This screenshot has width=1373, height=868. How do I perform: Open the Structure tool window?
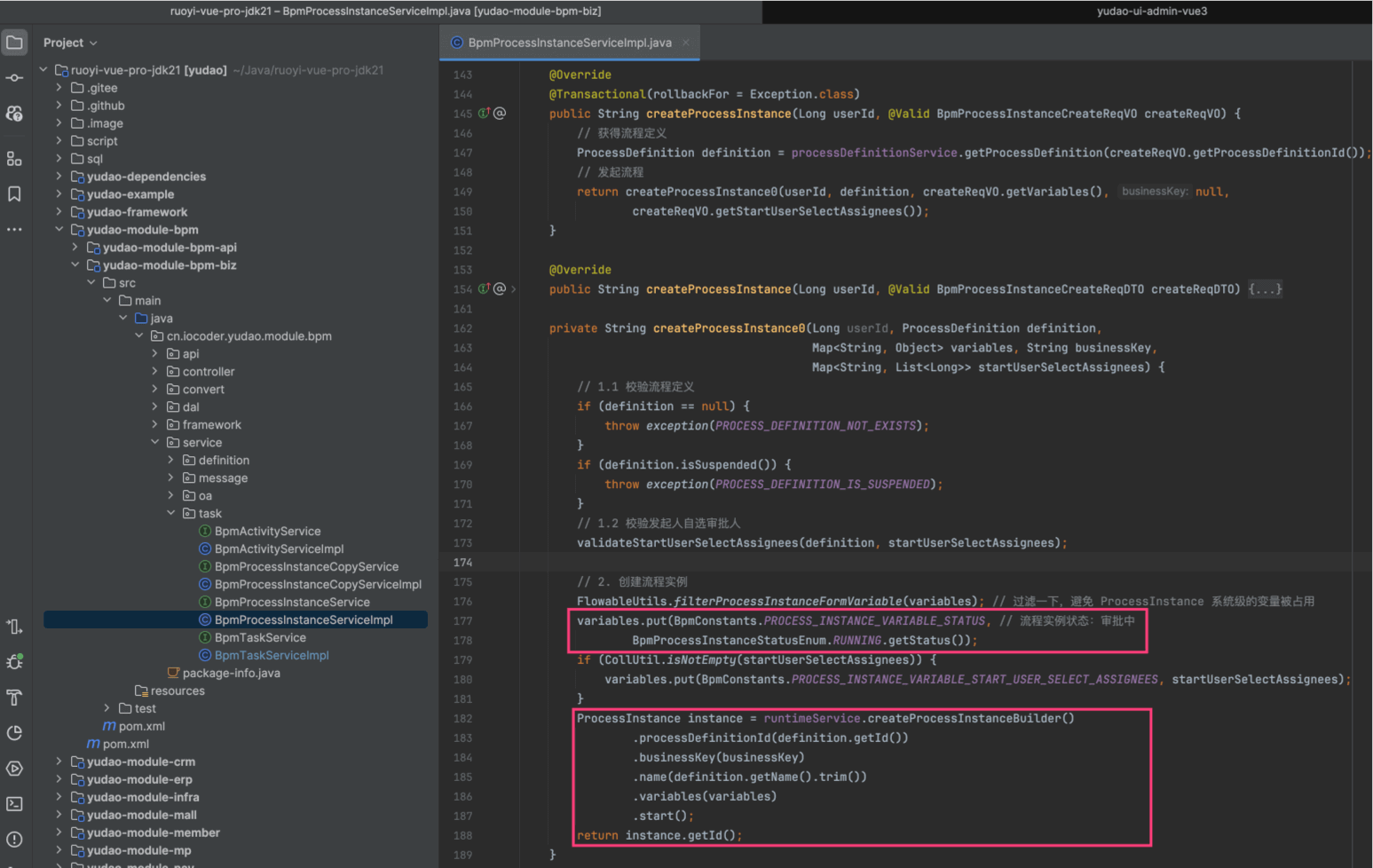(x=14, y=159)
